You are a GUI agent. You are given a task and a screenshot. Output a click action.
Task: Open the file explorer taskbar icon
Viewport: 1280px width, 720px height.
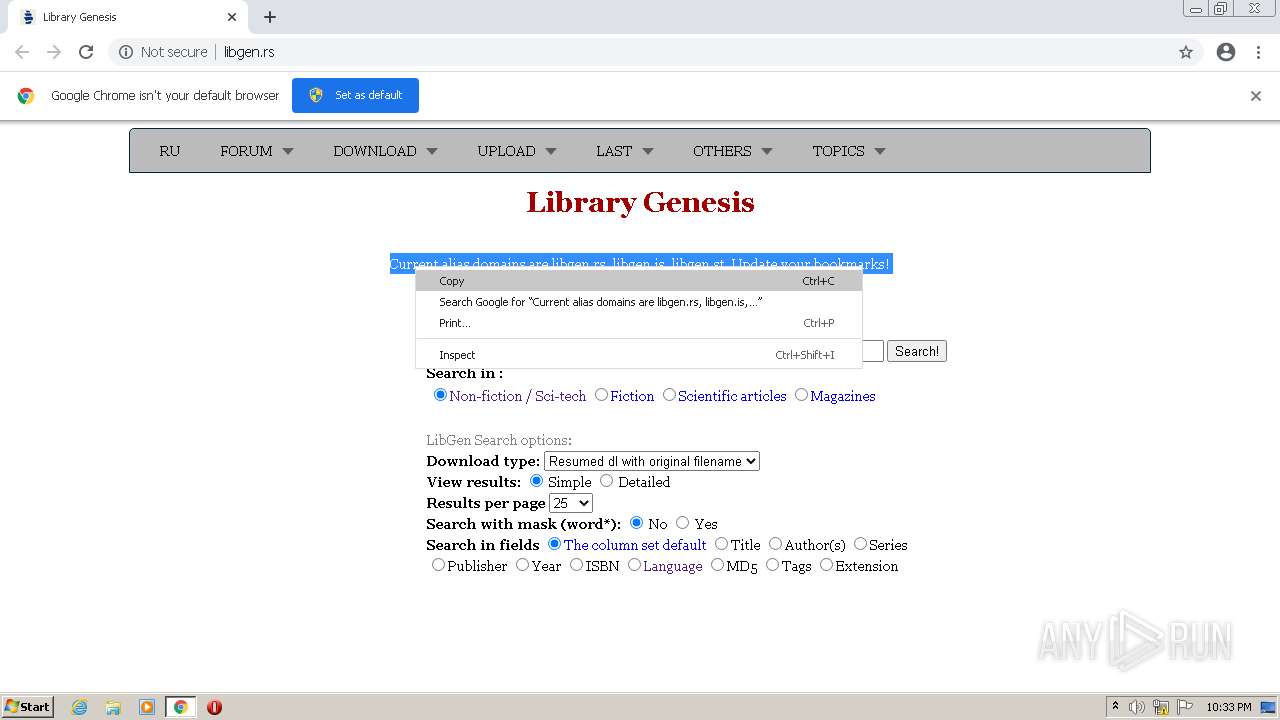[x=113, y=707]
